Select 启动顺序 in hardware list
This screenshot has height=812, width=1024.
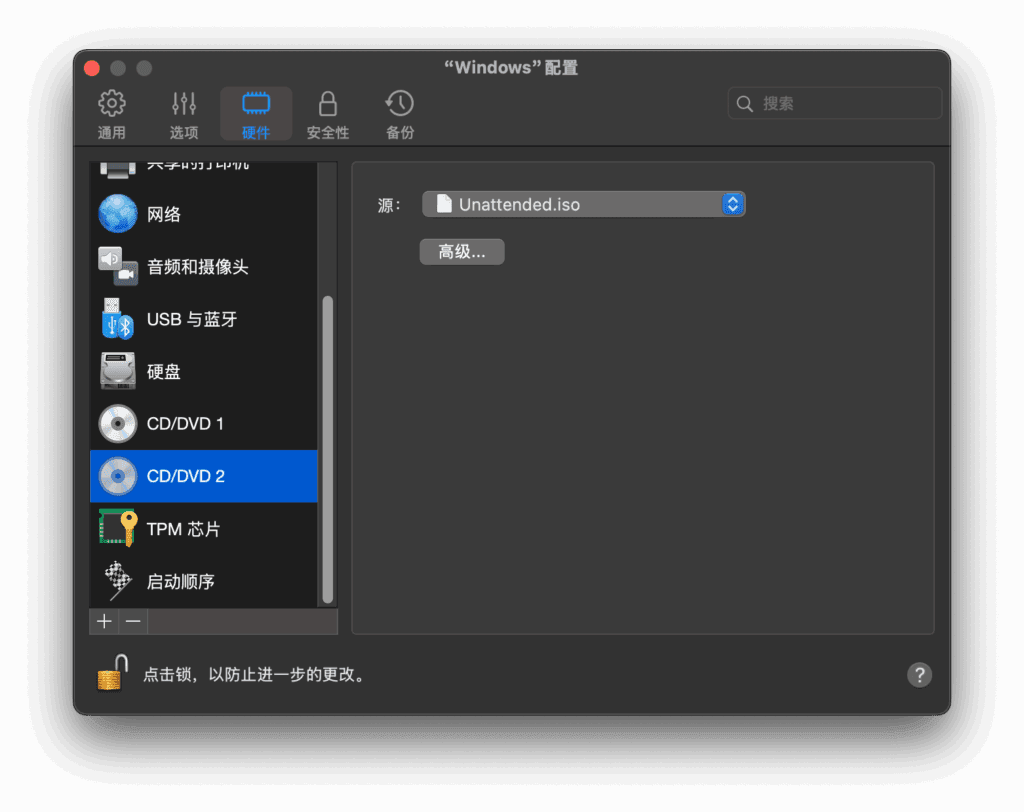[x=180, y=580]
